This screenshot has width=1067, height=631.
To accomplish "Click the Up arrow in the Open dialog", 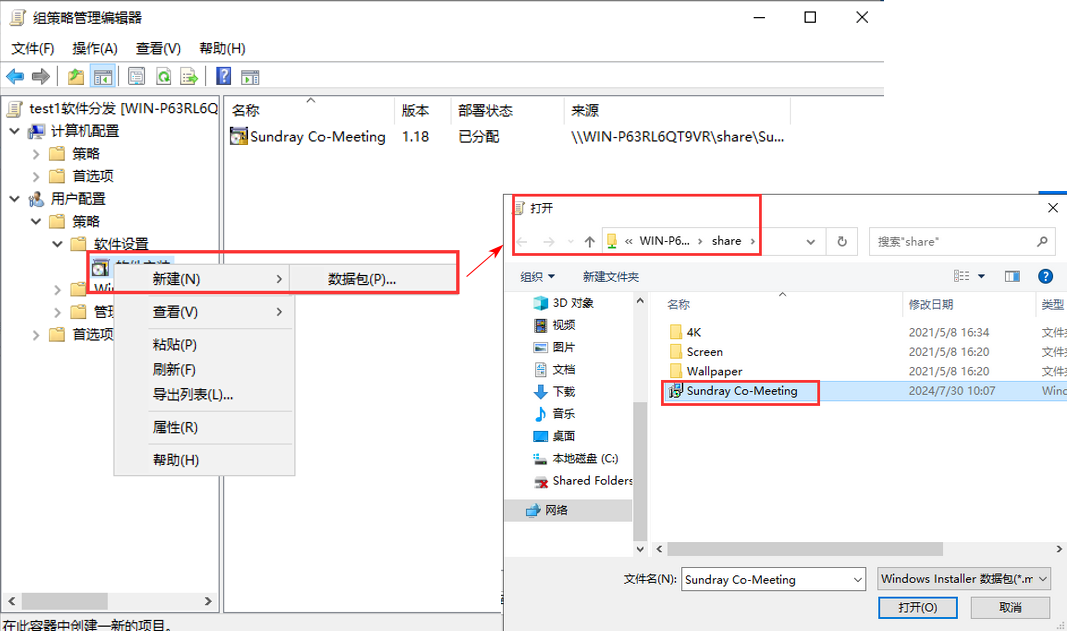I will click(x=589, y=242).
